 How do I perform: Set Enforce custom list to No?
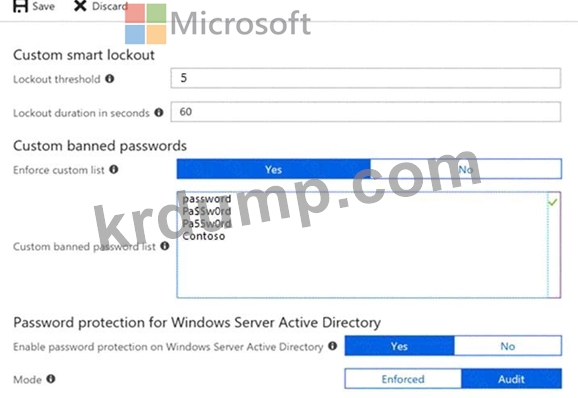[x=466, y=169]
